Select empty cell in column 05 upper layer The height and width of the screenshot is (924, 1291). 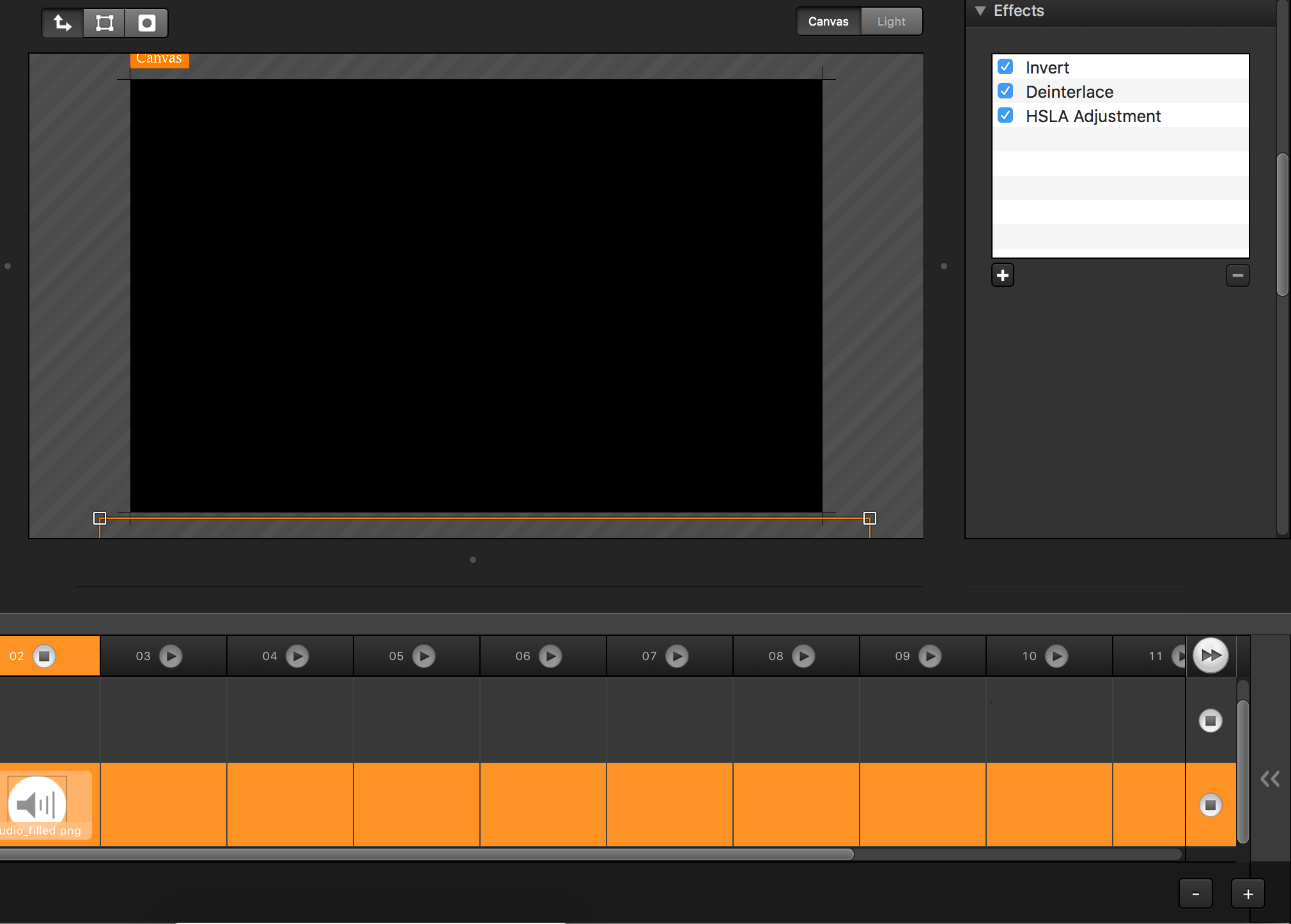[417, 720]
